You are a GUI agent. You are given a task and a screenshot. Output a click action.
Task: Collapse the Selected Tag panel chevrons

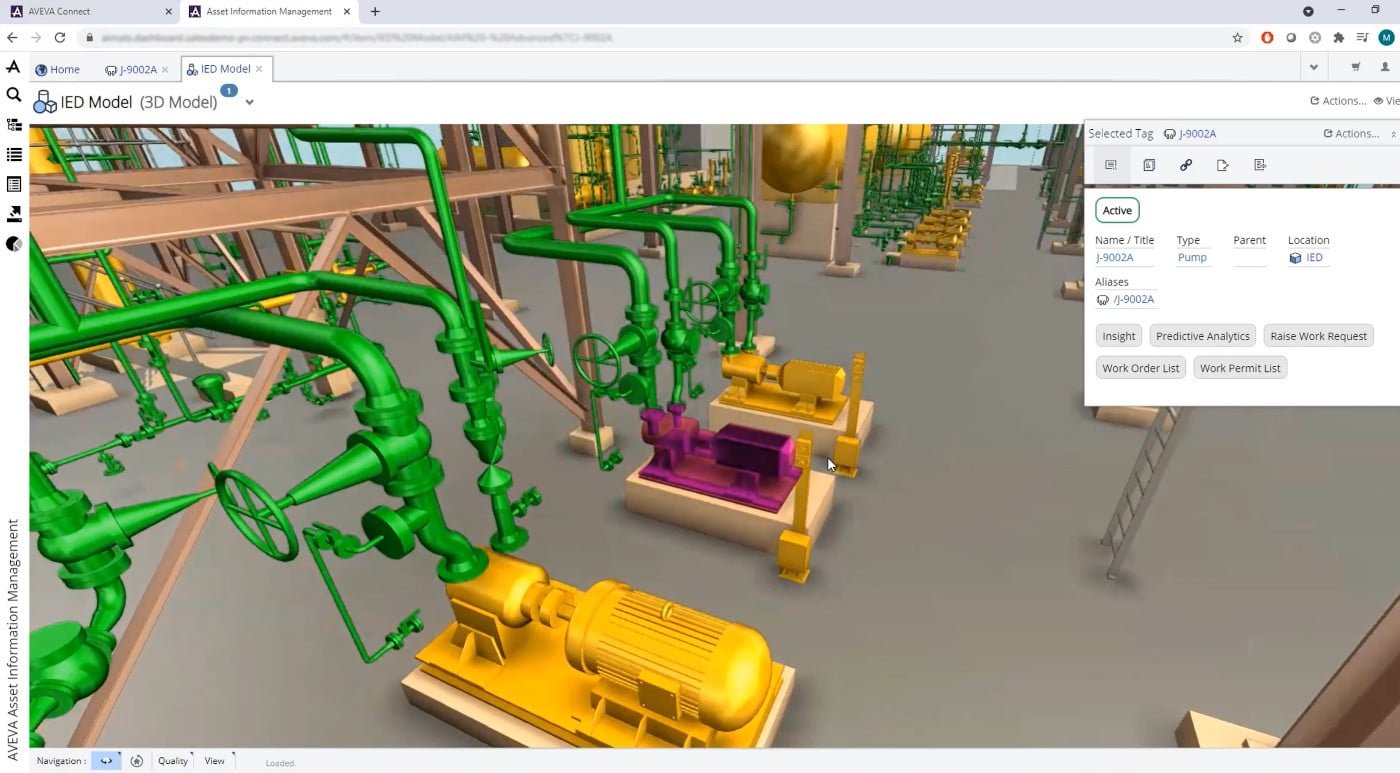1393,134
